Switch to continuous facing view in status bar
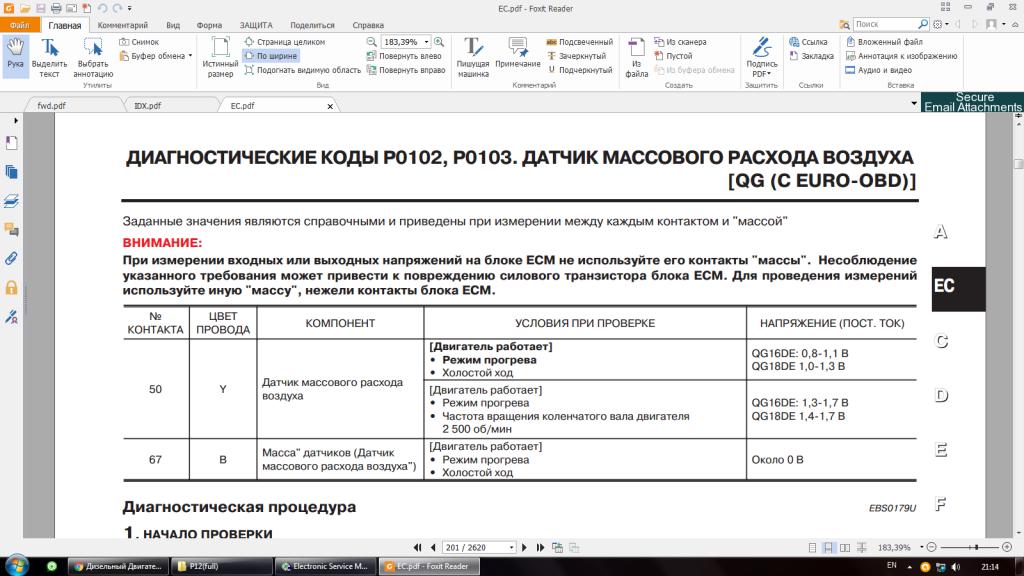The width and height of the screenshot is (1024, 576). point(861,548)
